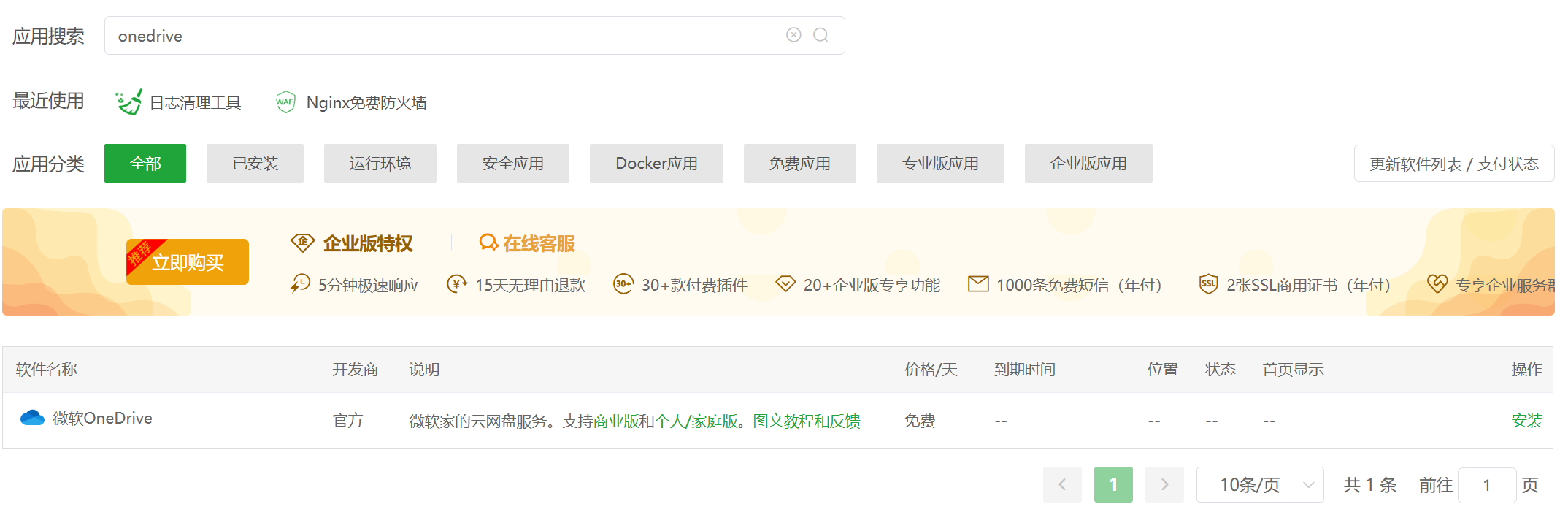This screenshot has width=1568, height=523.
Task: Switch to the Docker应用 category
Action: 656,163
